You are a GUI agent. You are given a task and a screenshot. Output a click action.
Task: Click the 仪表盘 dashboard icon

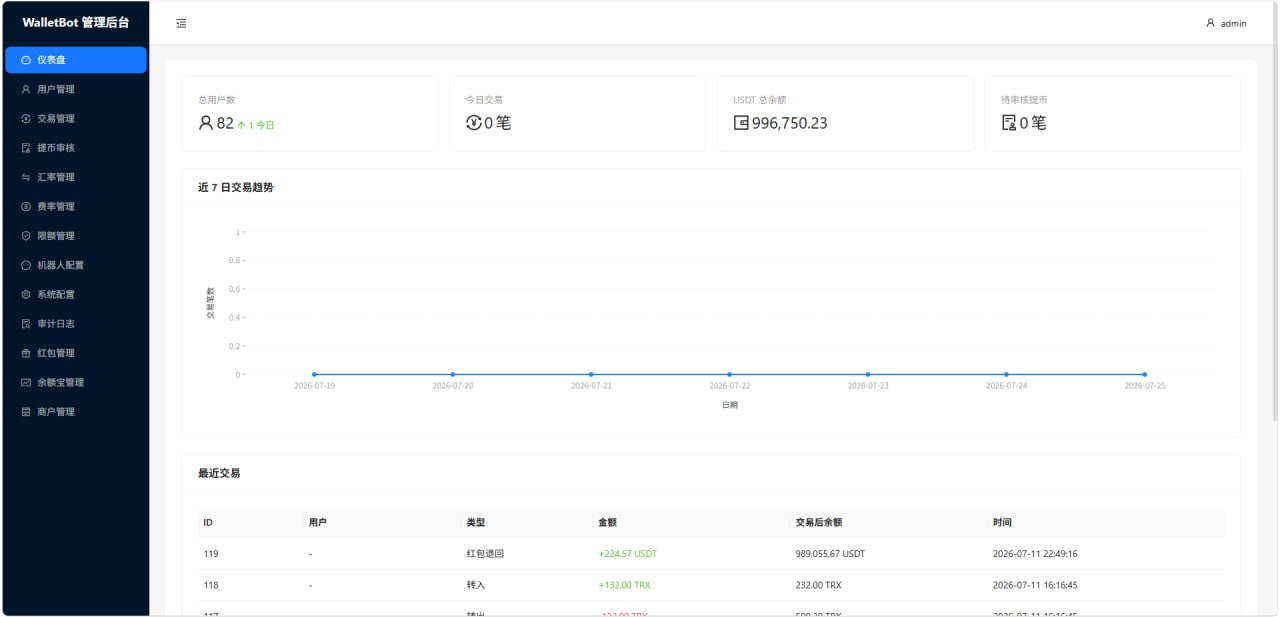(26, 60)
